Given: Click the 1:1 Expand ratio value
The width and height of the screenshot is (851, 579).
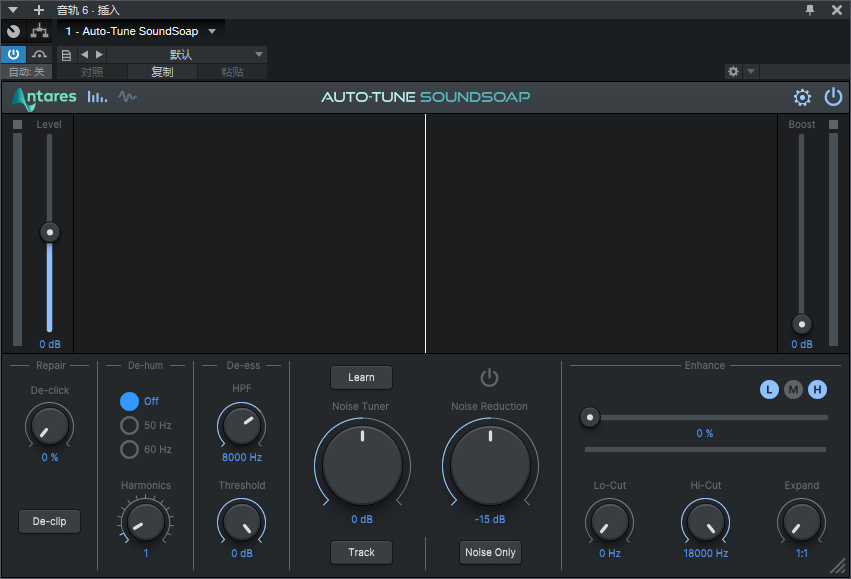Looking at the screenshot, I should point(802,553).
